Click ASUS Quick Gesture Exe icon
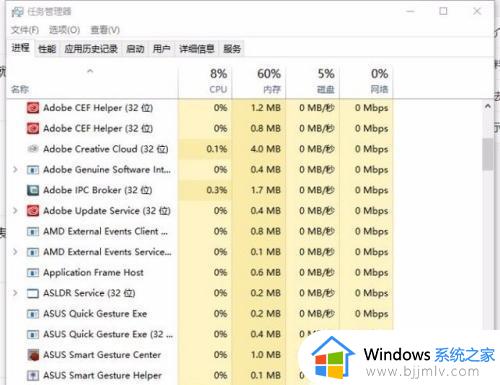The width and height of the screenshot is (500, 385). (33, 314)
